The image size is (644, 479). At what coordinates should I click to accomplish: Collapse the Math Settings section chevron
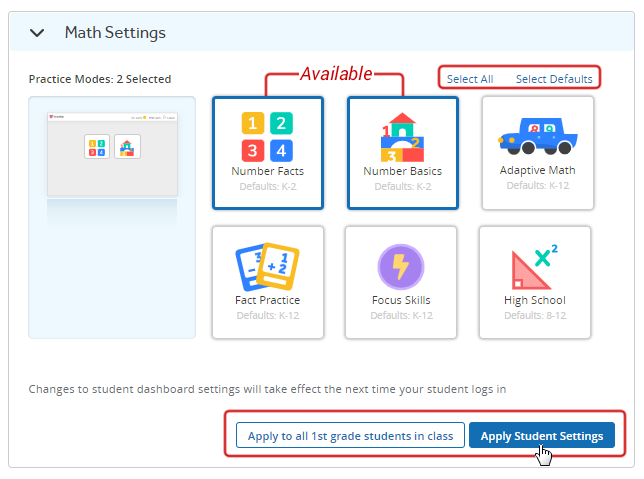tap(37, 33)
